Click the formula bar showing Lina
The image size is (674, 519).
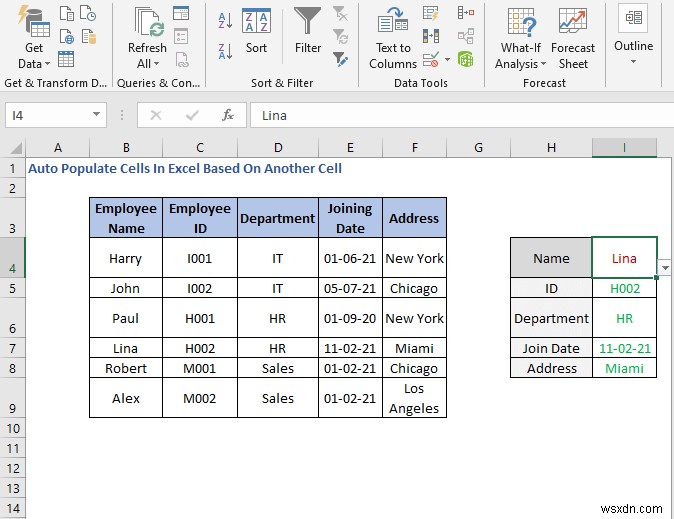point(462,115)
